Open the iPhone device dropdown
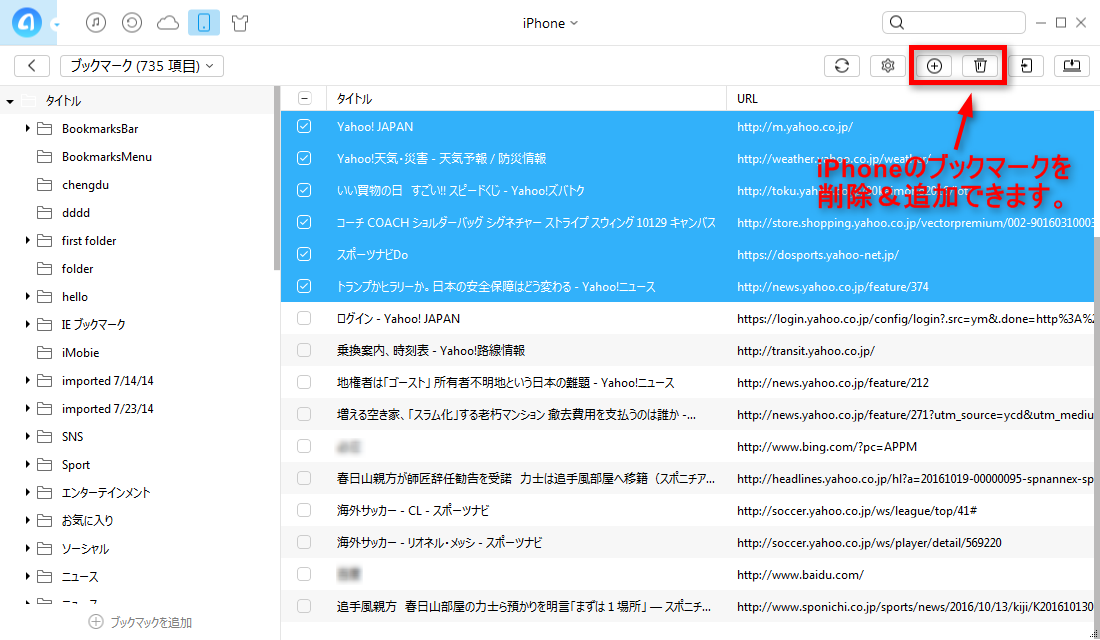 (x=550, y=23)
